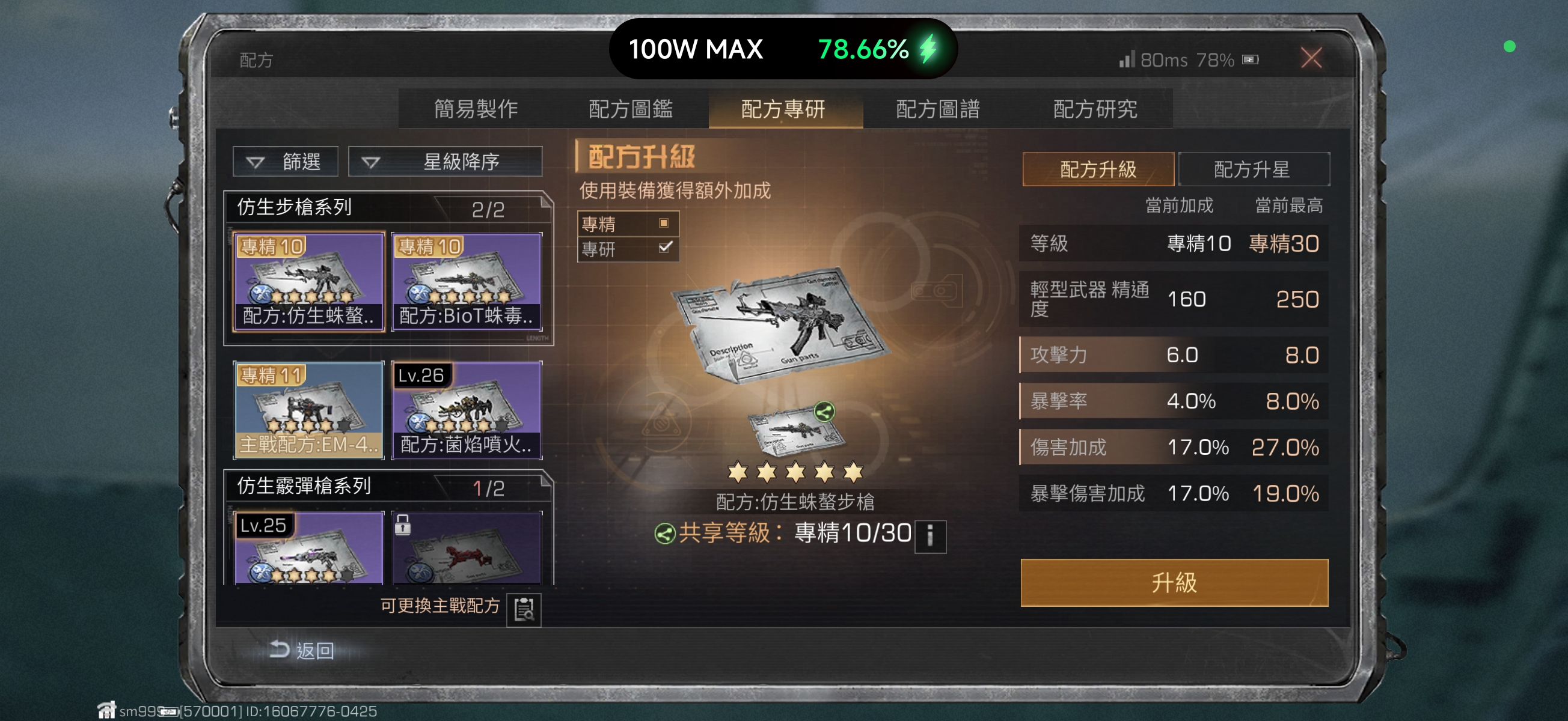
Task: Uncheck the 專研 filter checkbox
Action: 666,247
